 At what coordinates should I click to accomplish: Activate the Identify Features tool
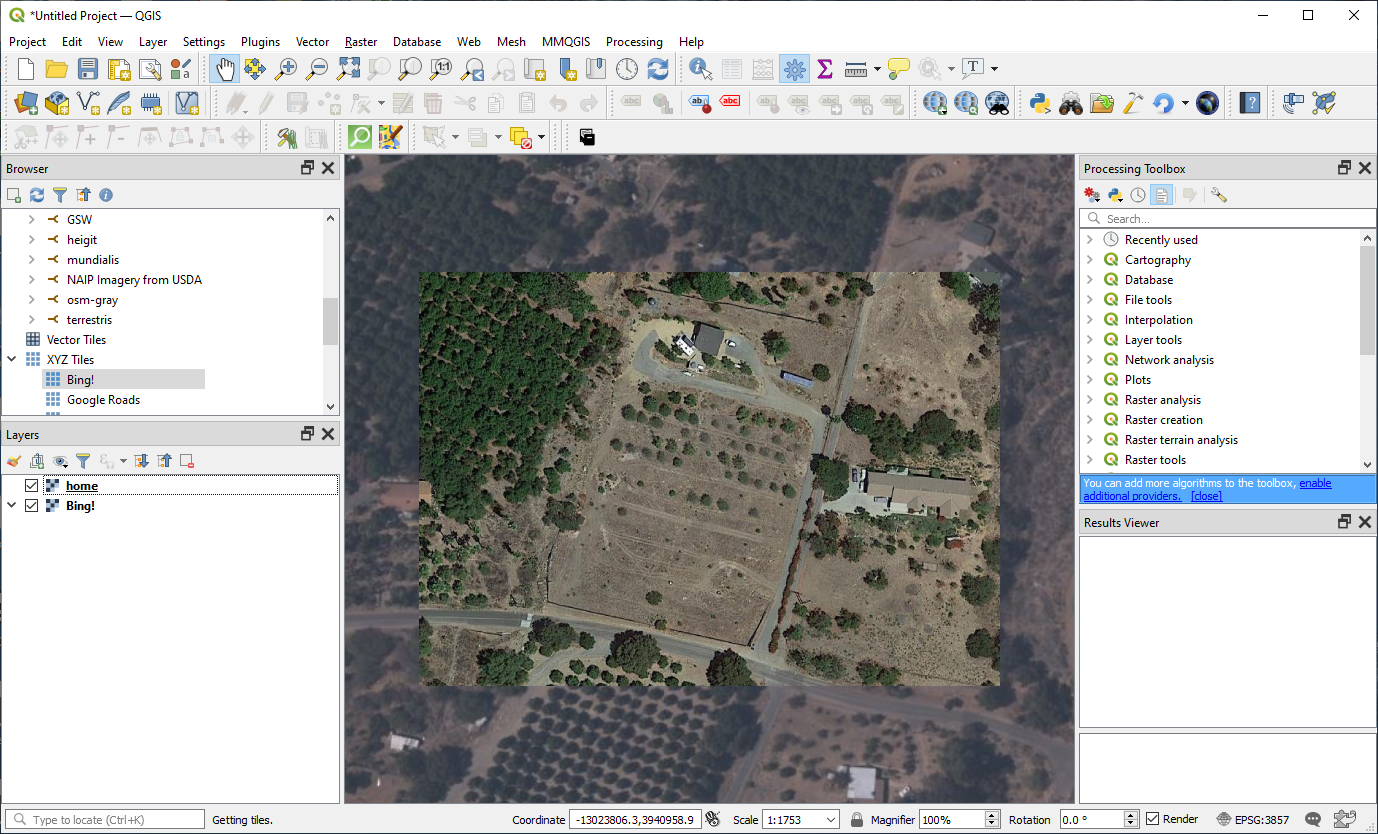701,69
